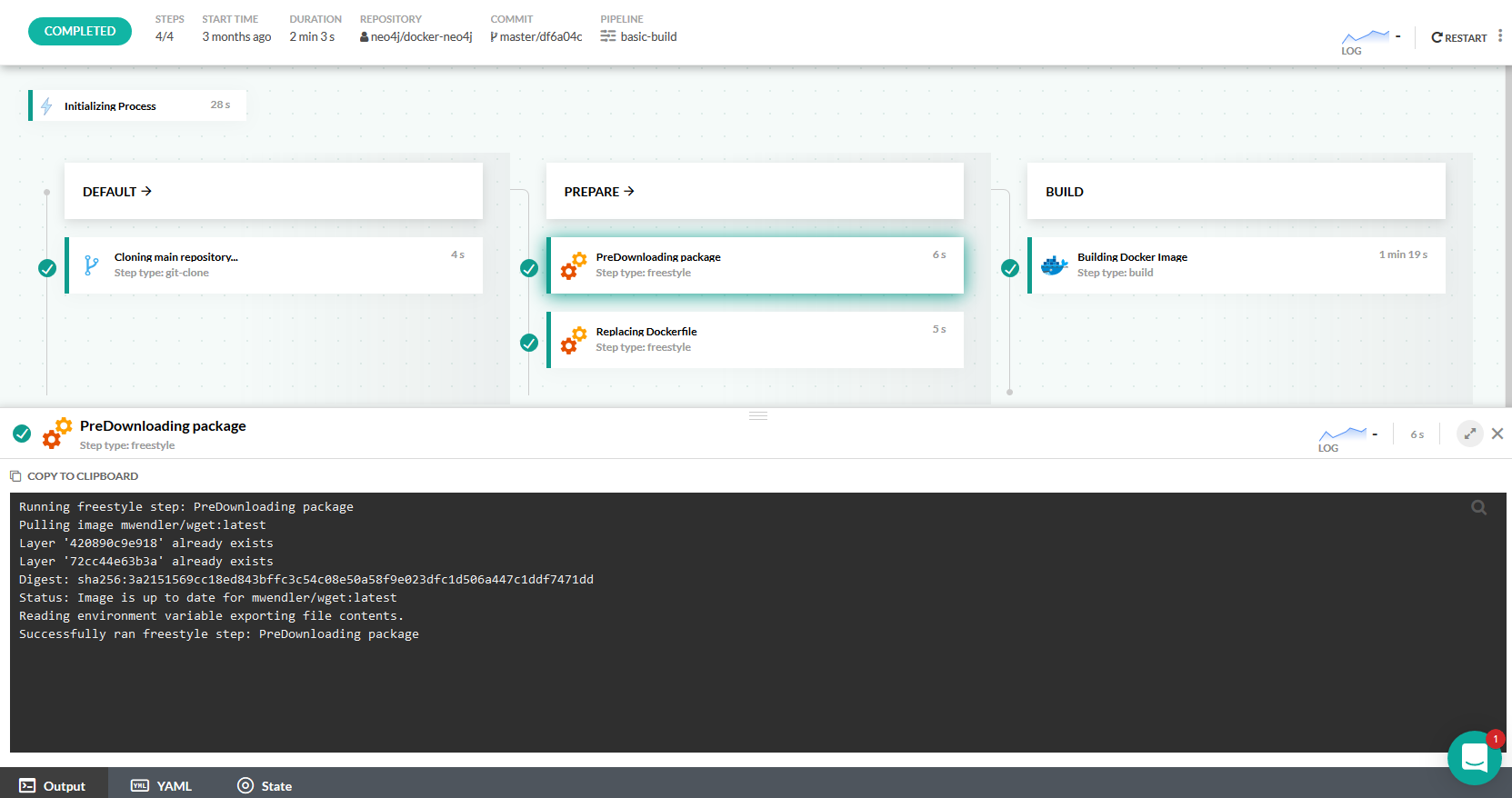1512x798 pixels.
Task: Close the PreDownloading package log panel
Action: pyautogui.click(x=1497, y=434)
